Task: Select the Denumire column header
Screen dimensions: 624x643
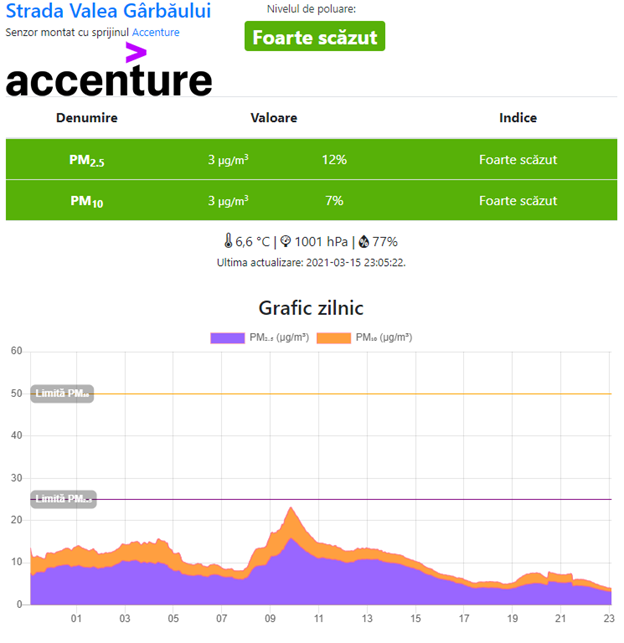Action: pos(87,118)
